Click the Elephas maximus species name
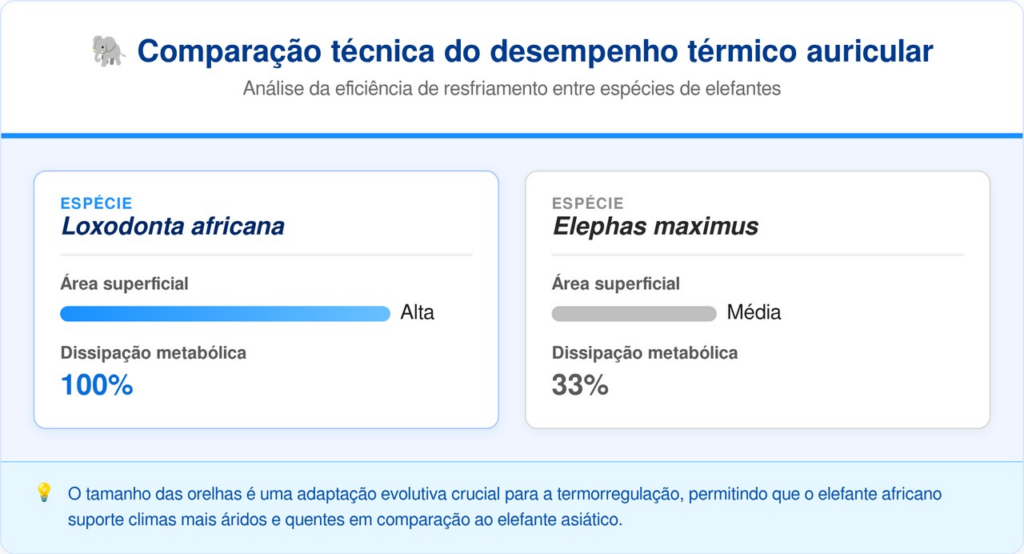Screen dimensions: 1024x554 click(x=655, y=226)
